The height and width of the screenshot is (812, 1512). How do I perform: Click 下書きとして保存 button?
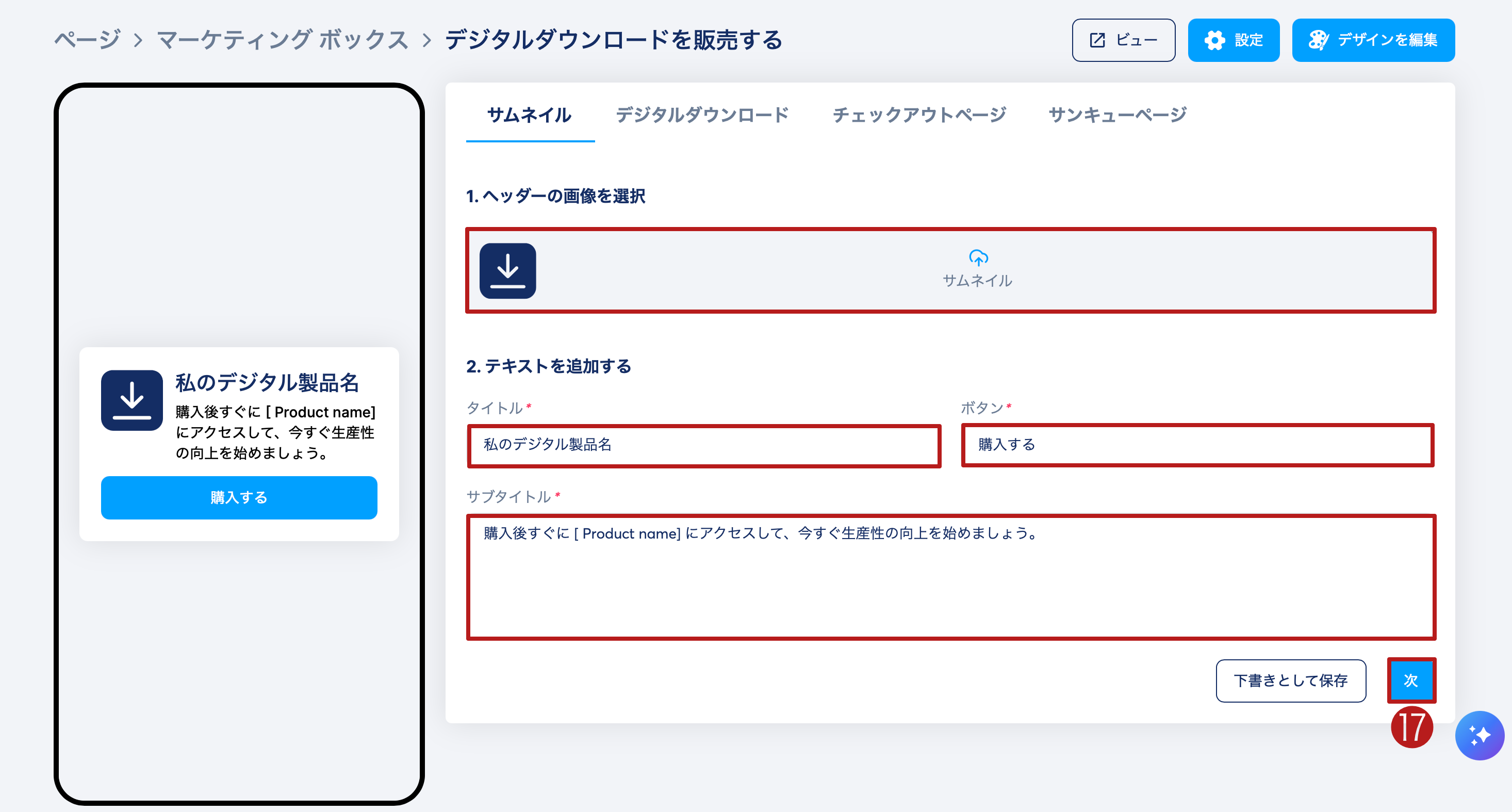coord(1290,680)
